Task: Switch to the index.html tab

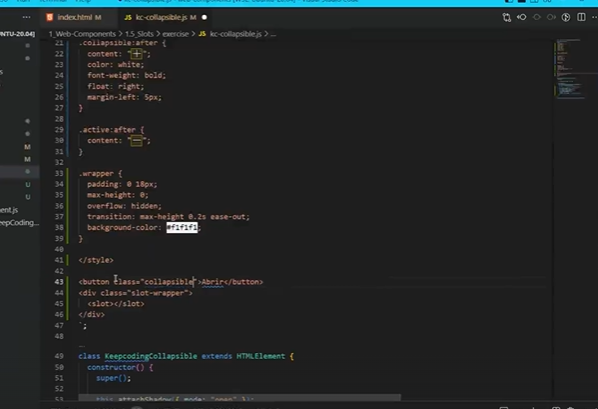Action: tap(75, 18)
